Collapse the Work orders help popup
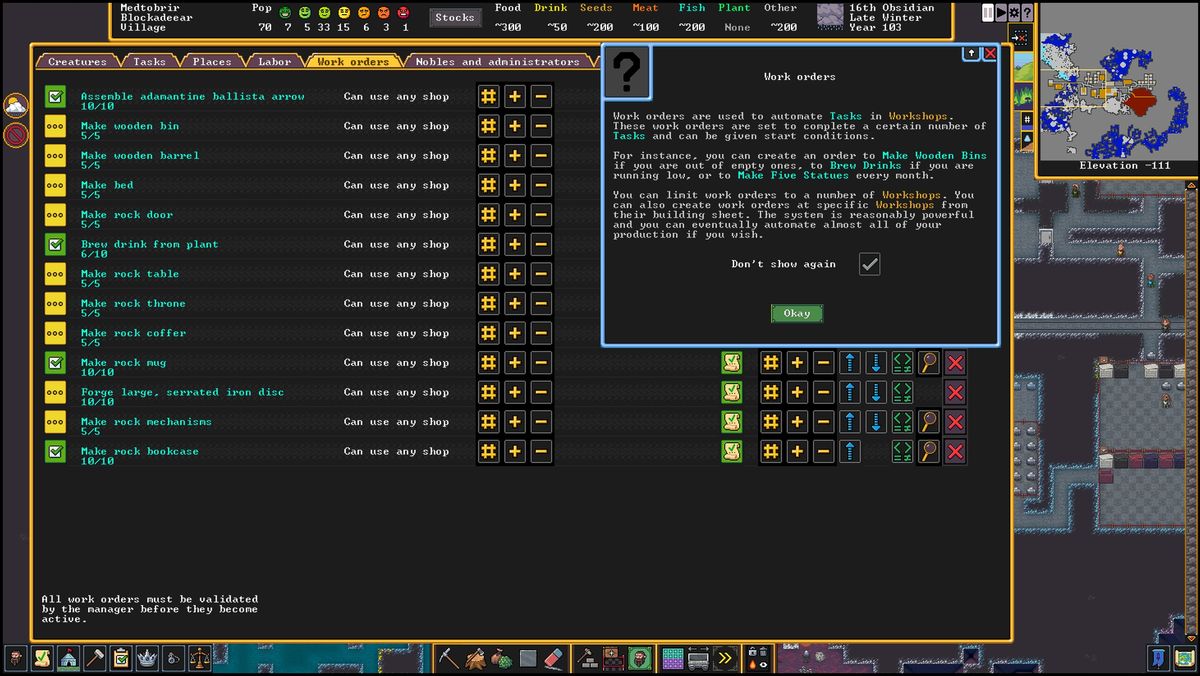 coord(970,54)
